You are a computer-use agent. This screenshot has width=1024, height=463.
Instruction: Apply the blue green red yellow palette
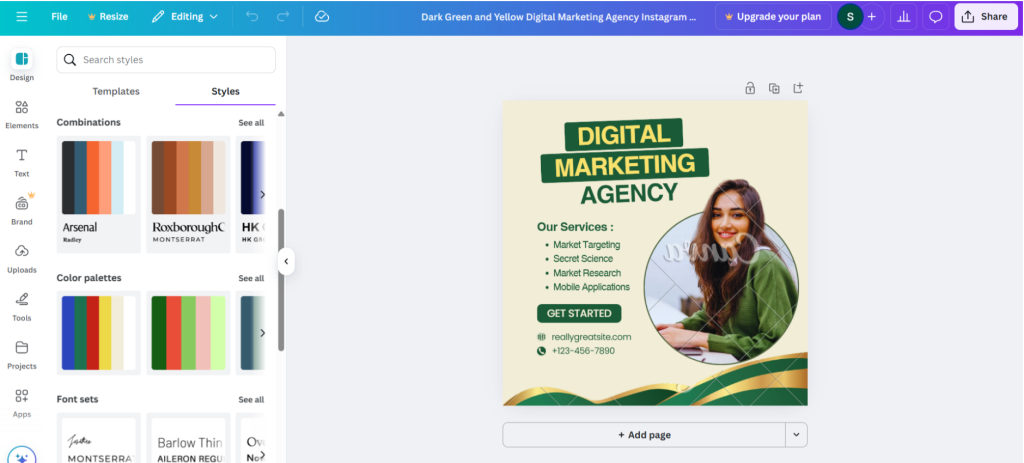tap(99, 333)
